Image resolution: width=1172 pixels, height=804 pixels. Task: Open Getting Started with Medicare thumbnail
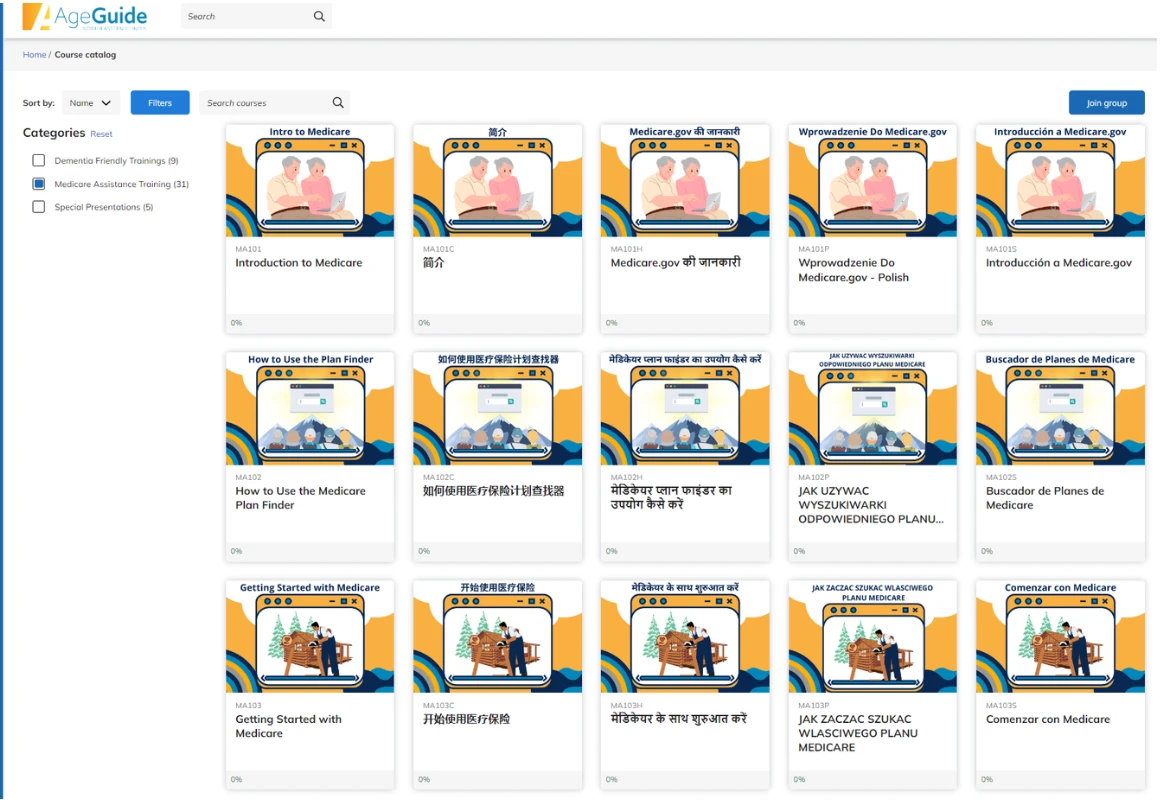(x=310, y=637)
